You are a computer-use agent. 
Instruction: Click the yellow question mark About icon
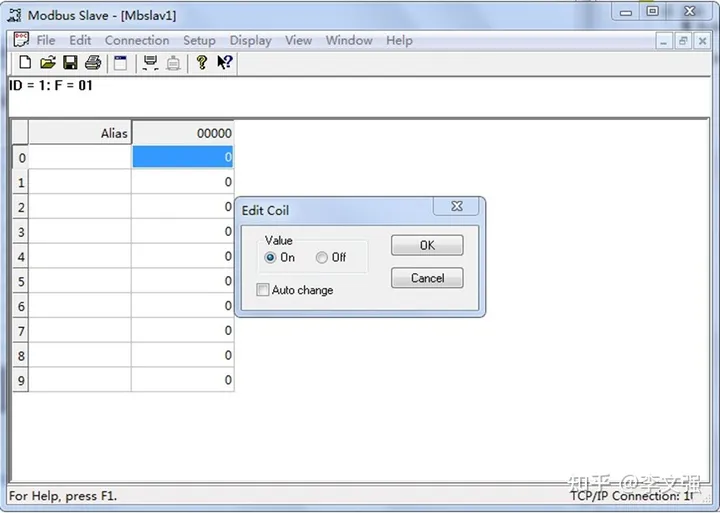pyautogui.click(x=202, y=62)
